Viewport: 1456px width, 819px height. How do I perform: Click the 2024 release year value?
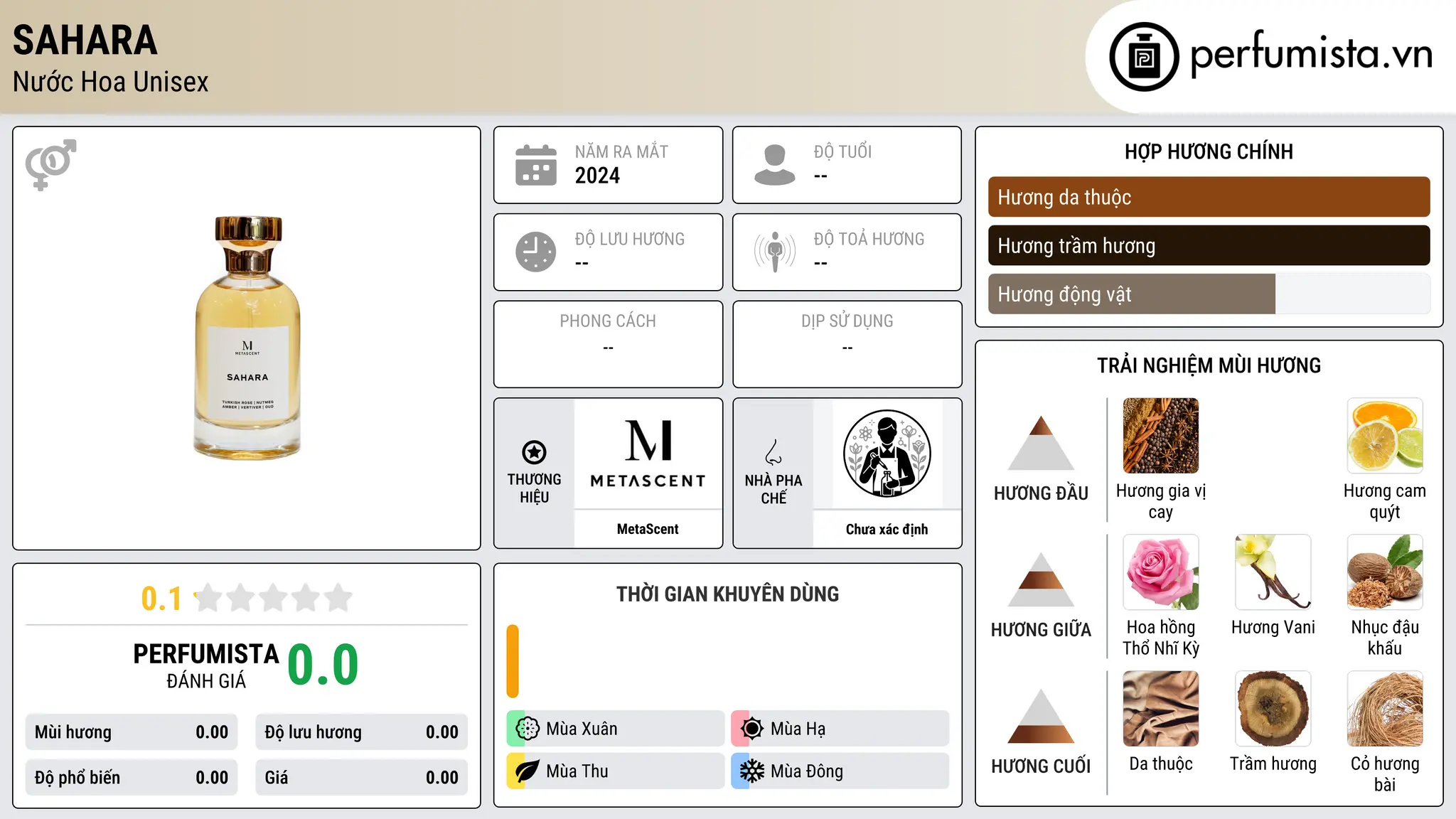(x=597, y=176)
